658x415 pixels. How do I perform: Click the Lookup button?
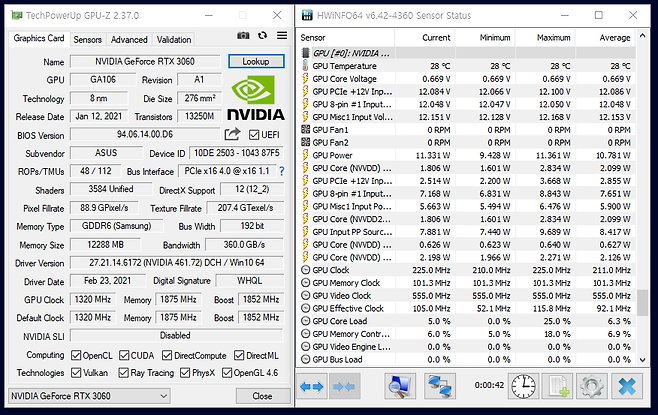256,61
